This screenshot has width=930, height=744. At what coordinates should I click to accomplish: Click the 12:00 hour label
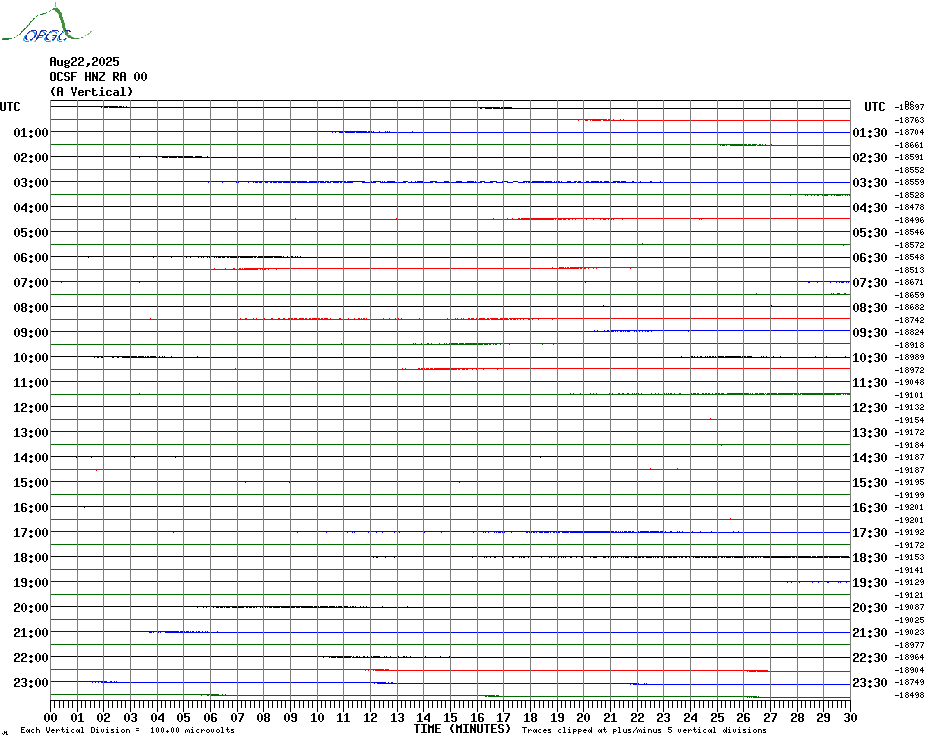point(31,408)
